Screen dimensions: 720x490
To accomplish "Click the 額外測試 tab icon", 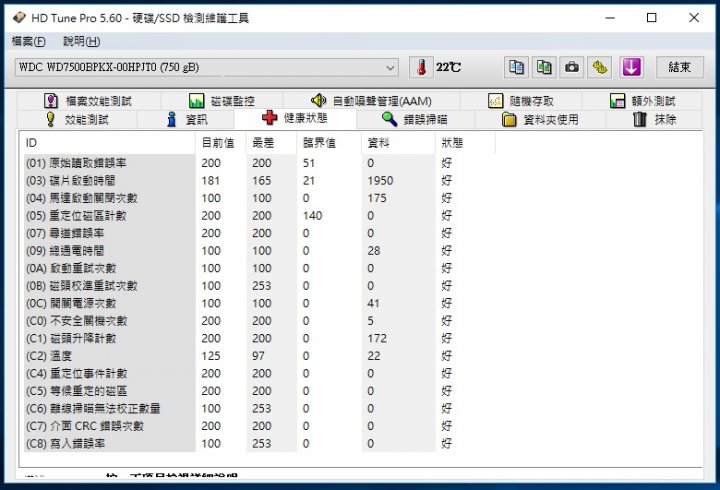I will click(x=618, y=101).
